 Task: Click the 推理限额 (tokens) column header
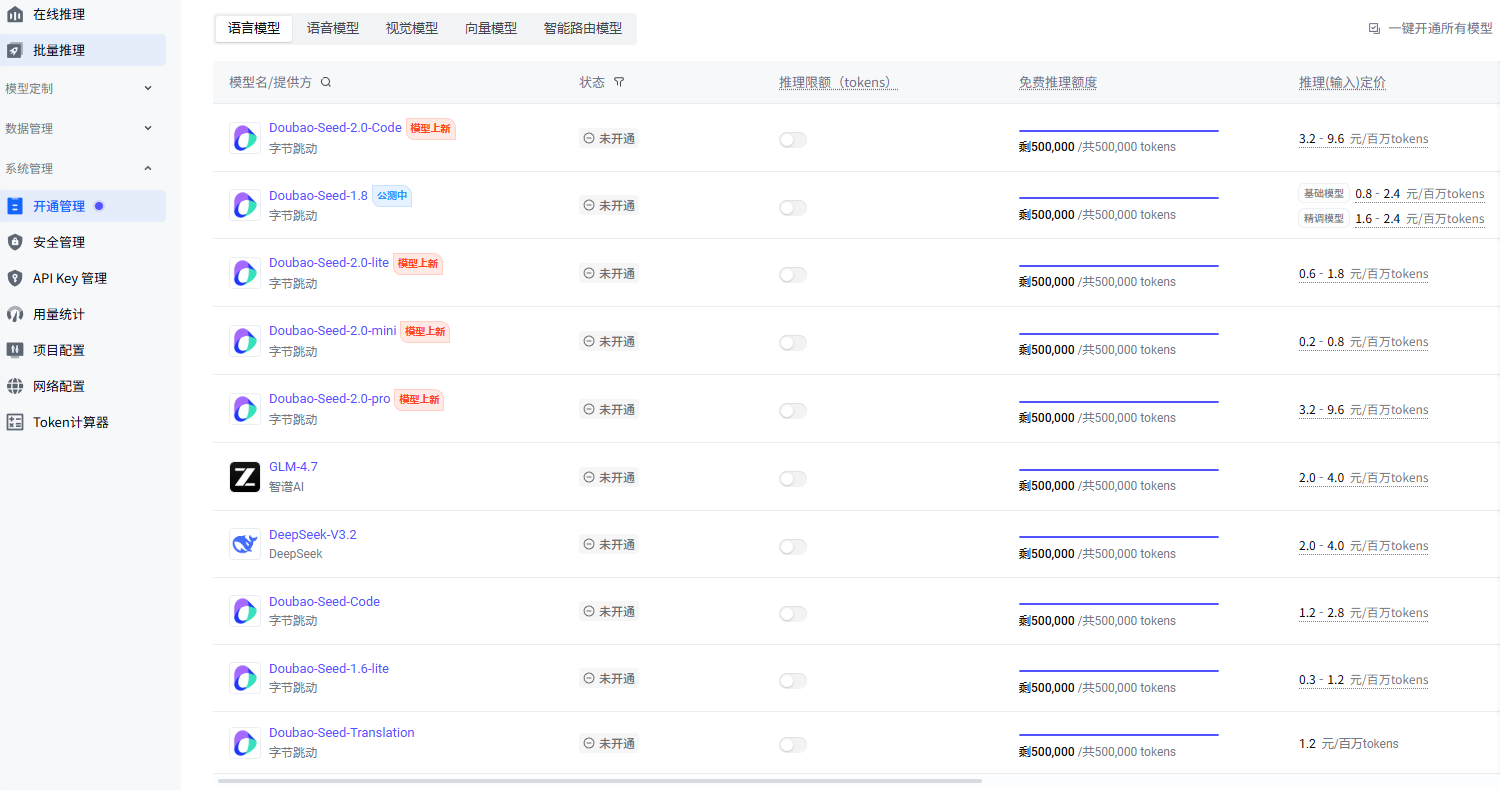838,83
